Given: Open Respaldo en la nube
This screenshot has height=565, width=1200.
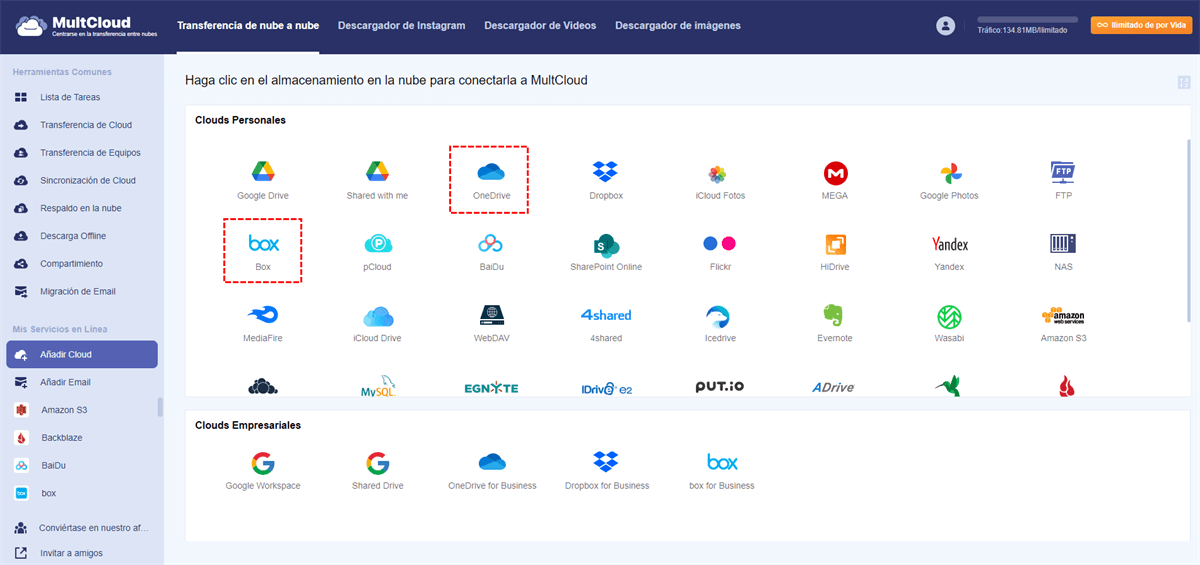Looking at the screenshot, I should pos(82,208).
